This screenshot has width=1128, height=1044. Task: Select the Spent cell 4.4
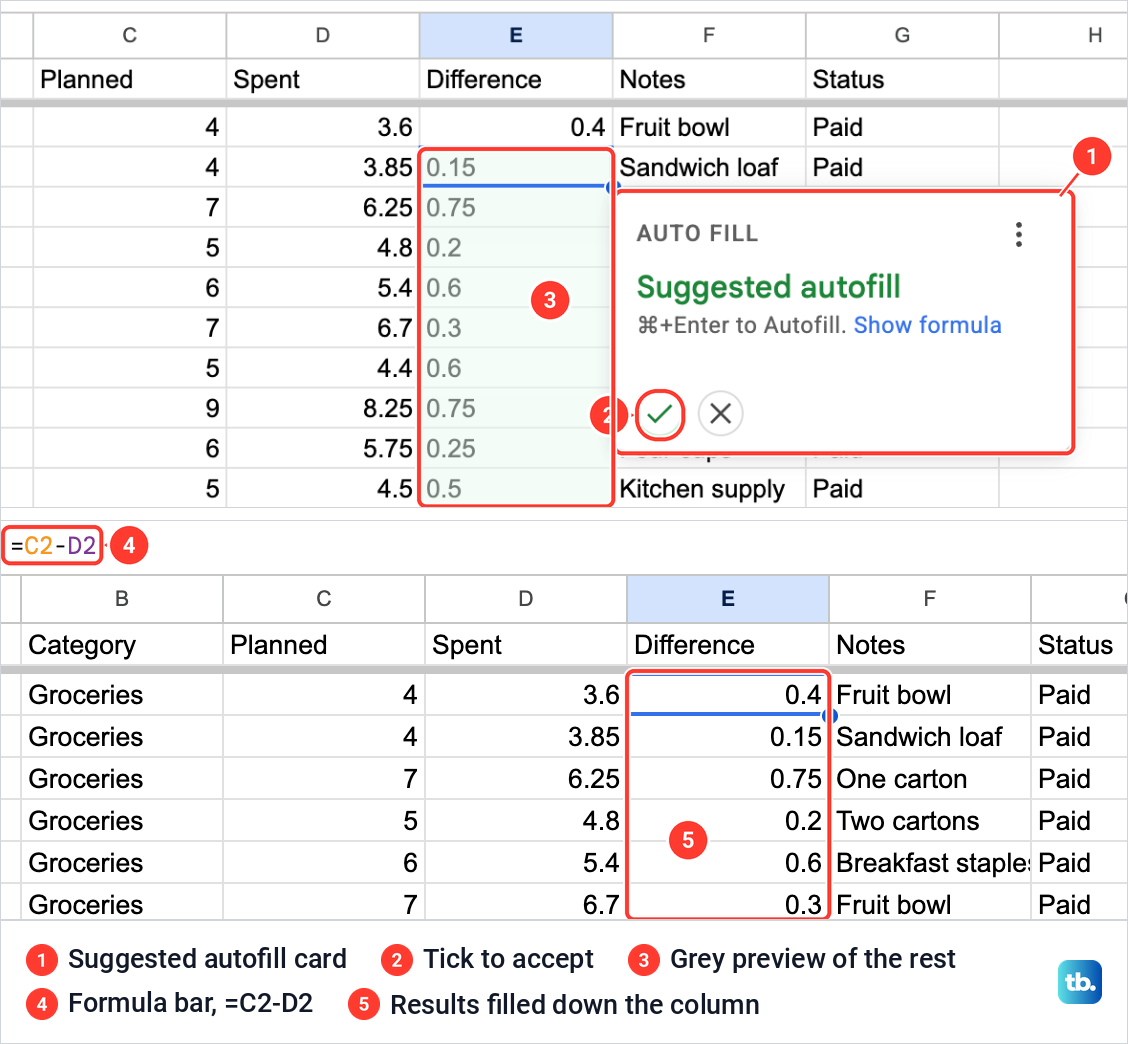click(x=323, y=368)
